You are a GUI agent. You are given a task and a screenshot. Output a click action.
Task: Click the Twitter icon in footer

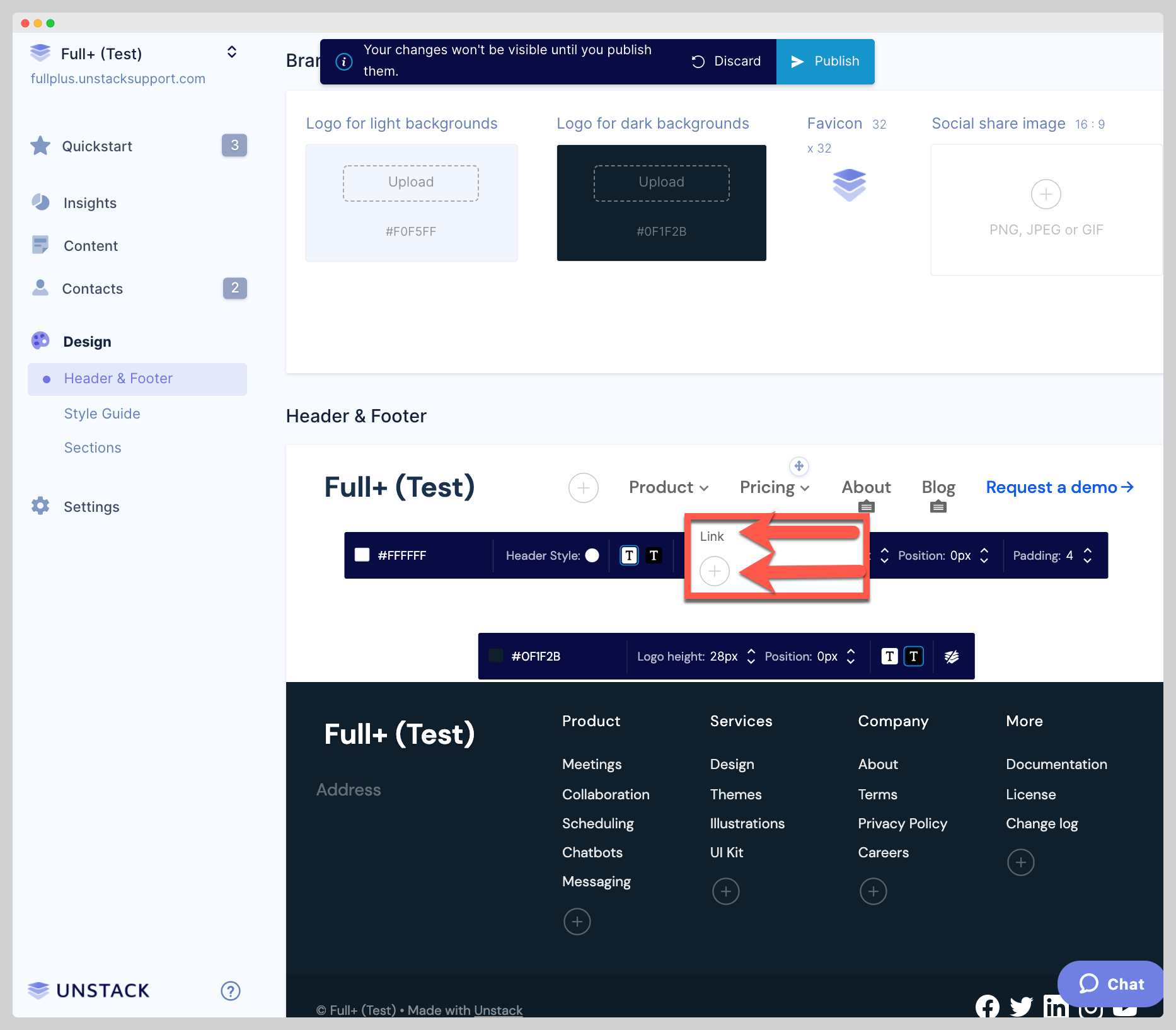click(1021, 1007)
